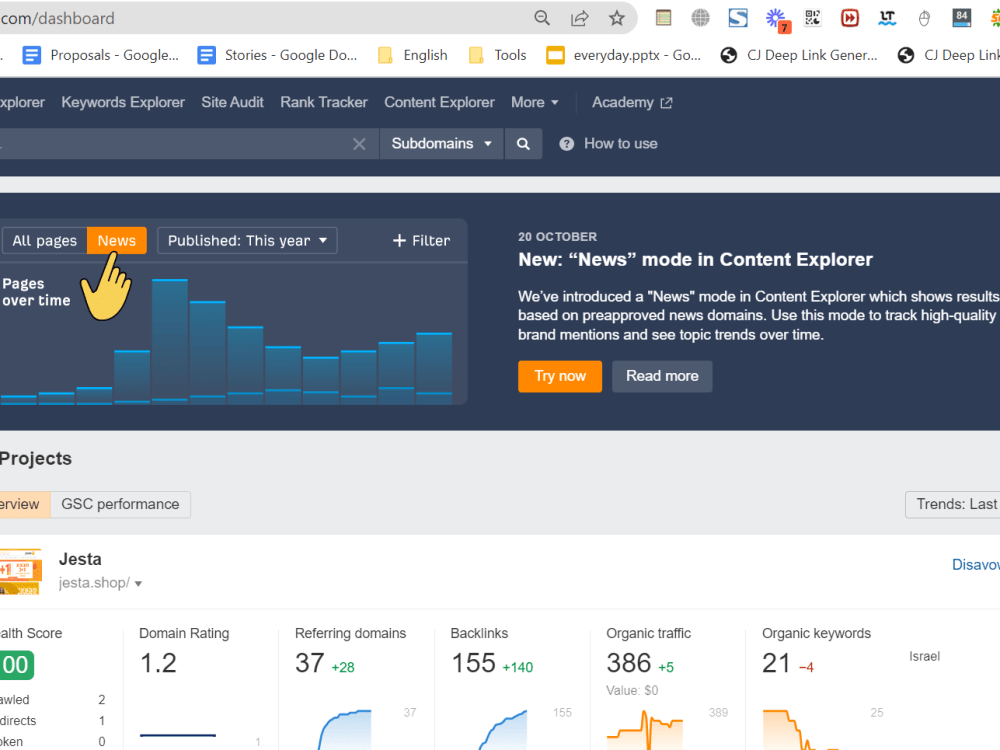Screen dimensions: 1000x750
Task: Click the Backlinks value 155
Action: coord(473,663)
